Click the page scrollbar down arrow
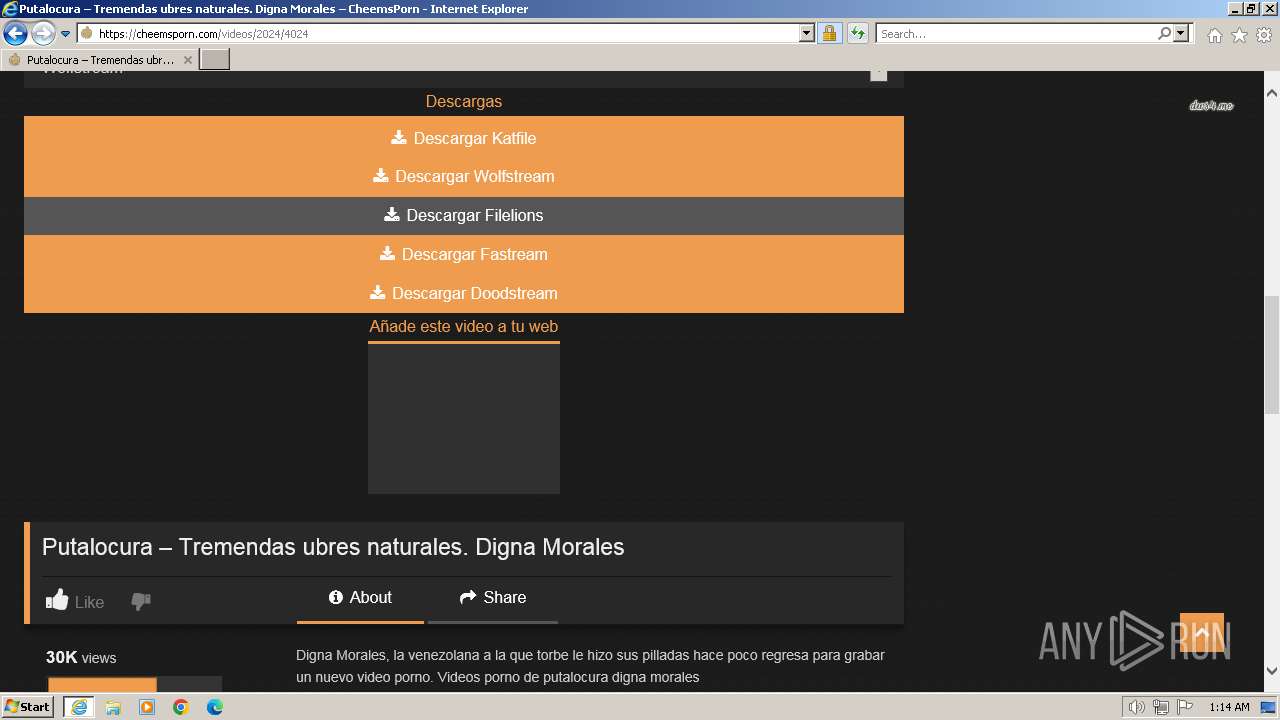Screen dimensions: 1280x720 1272,672
